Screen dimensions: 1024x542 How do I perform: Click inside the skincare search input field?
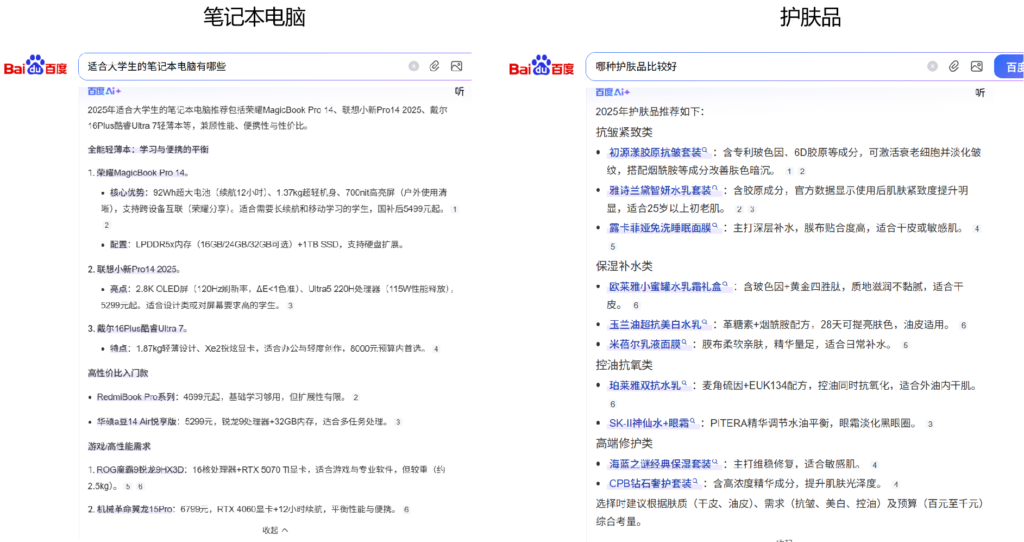click(750, 67)
